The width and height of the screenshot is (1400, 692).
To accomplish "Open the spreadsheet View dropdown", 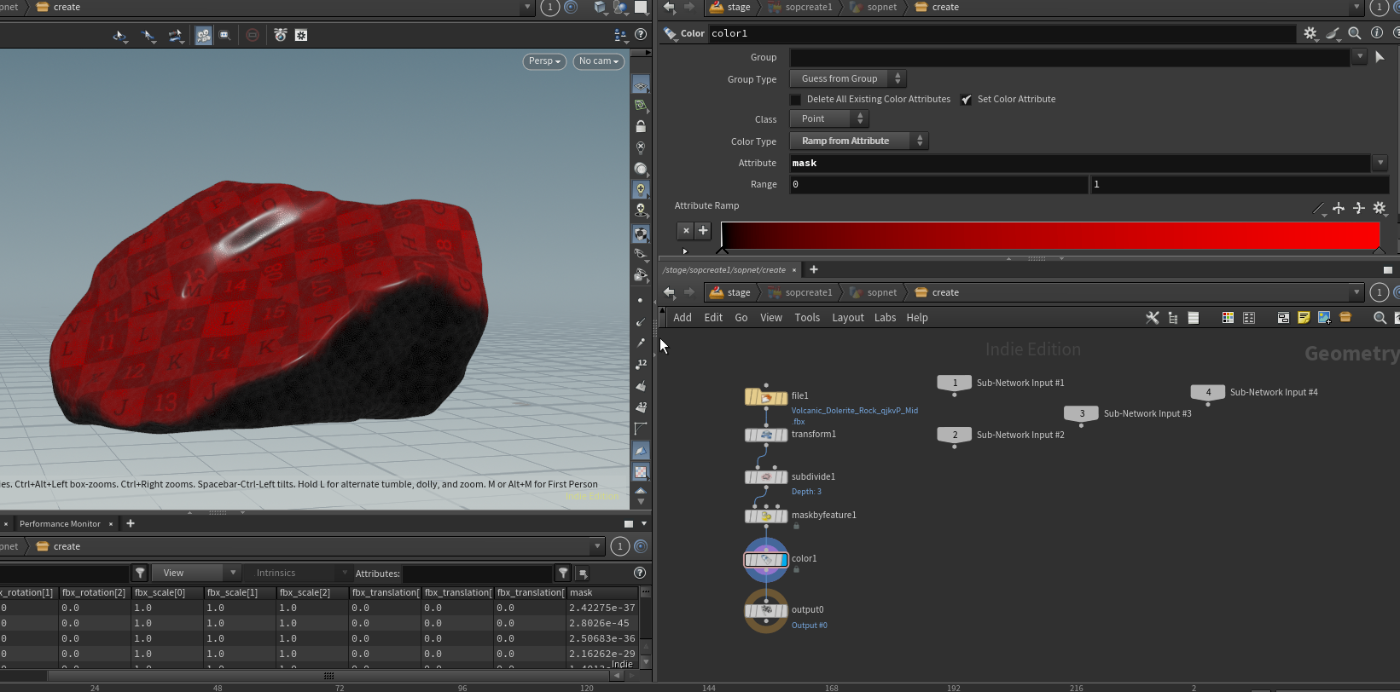I will click(x=196, y=573).
